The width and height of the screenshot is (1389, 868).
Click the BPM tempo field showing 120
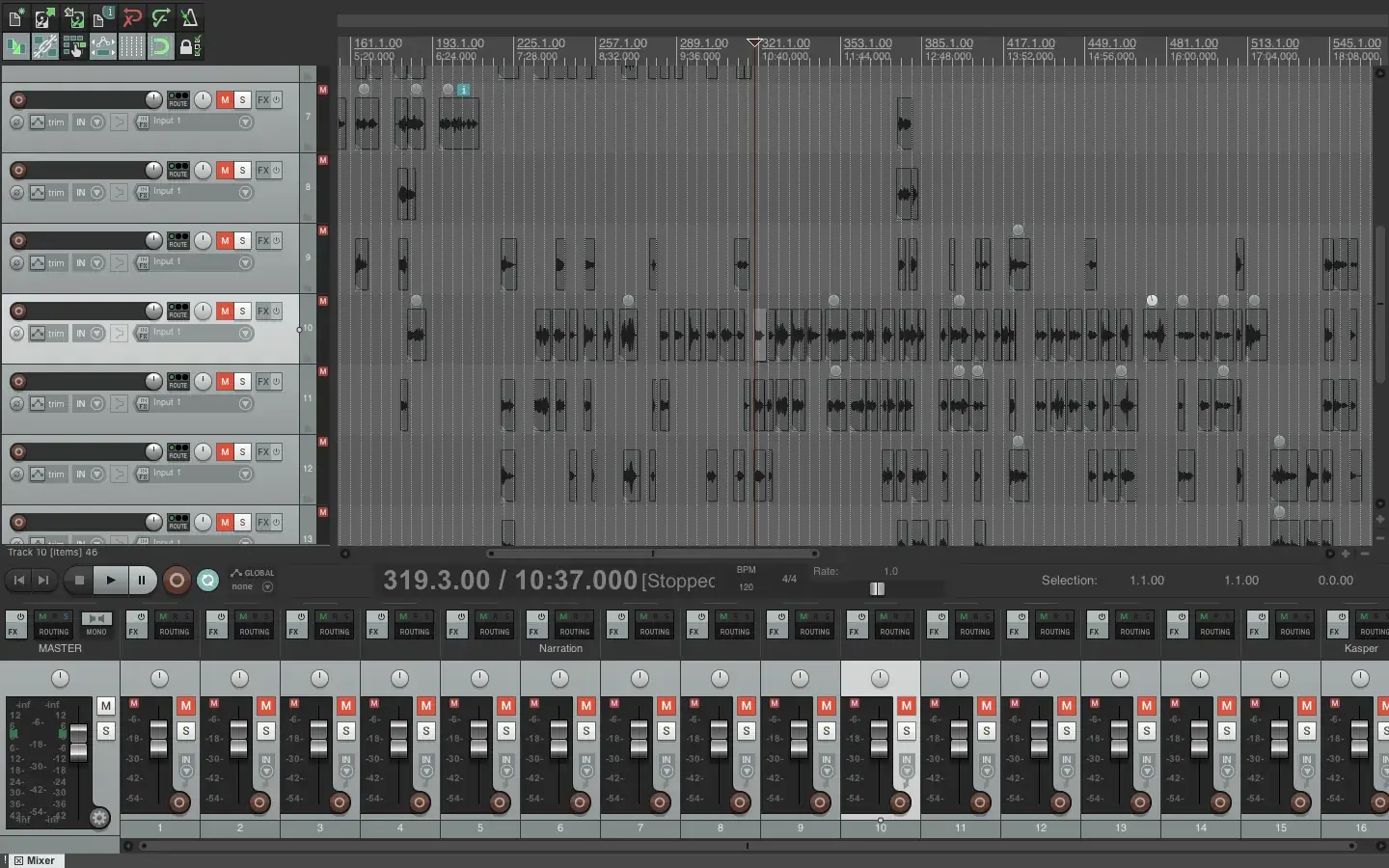746,586
